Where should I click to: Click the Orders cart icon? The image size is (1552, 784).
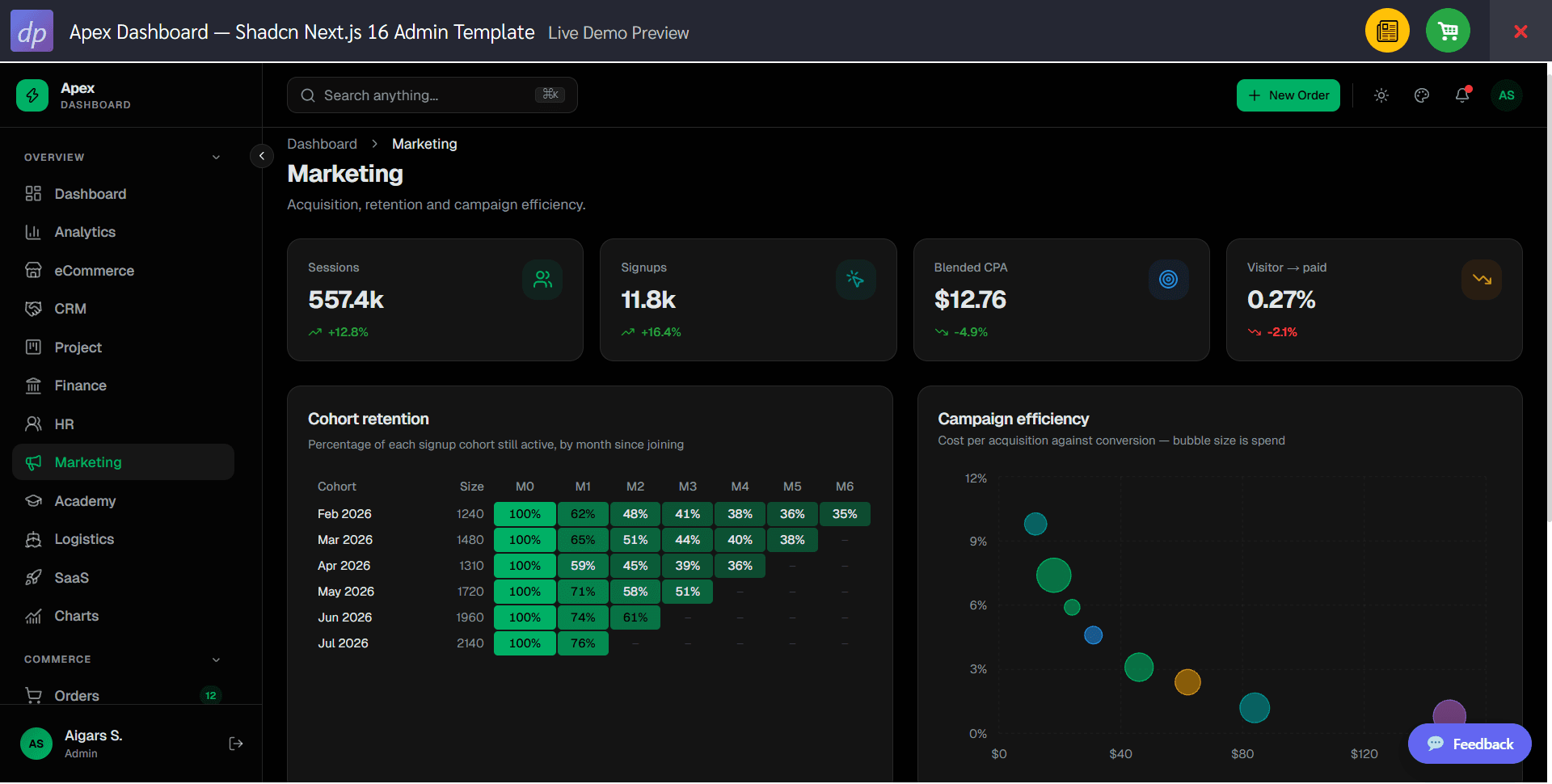pyautogui.click(x=33, y=695)
